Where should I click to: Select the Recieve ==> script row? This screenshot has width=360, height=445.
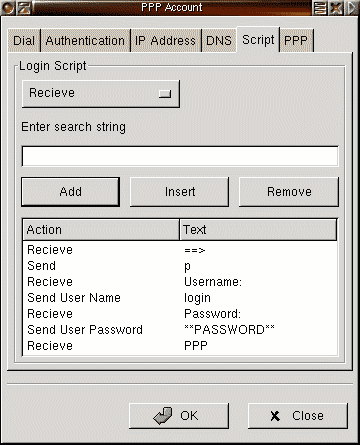point(180,250)
